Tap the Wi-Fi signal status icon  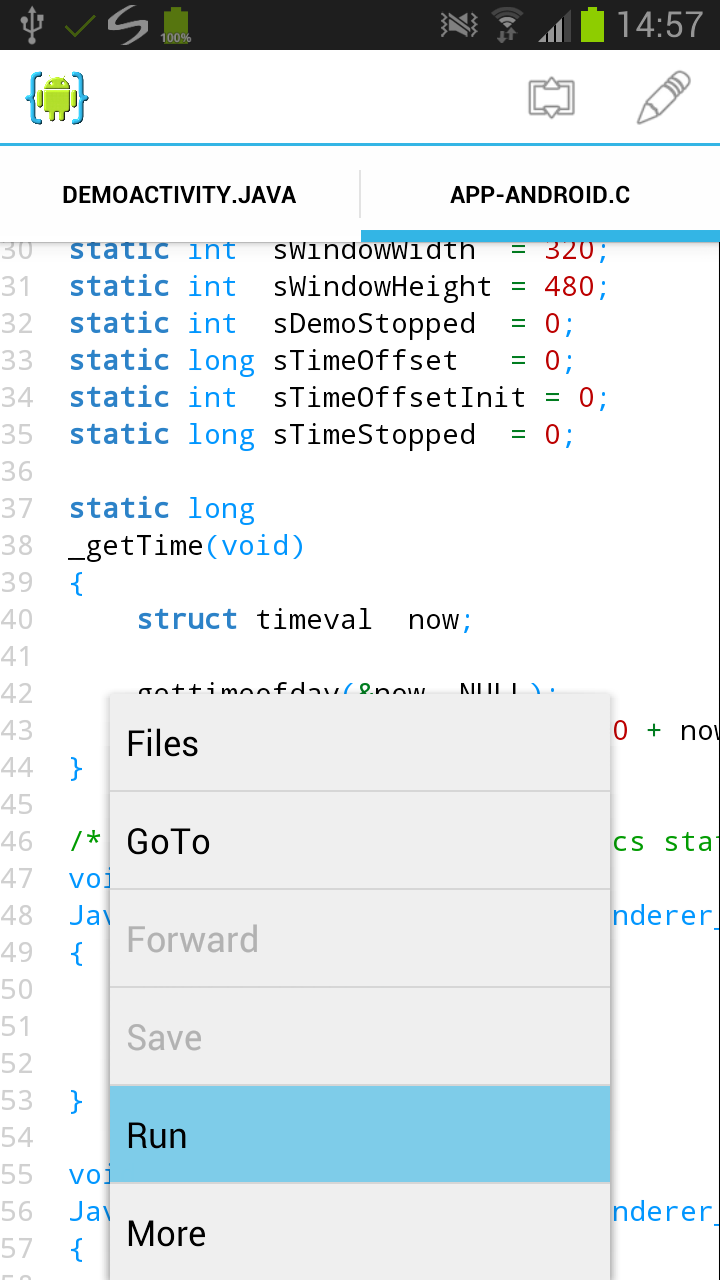point(507,24)
